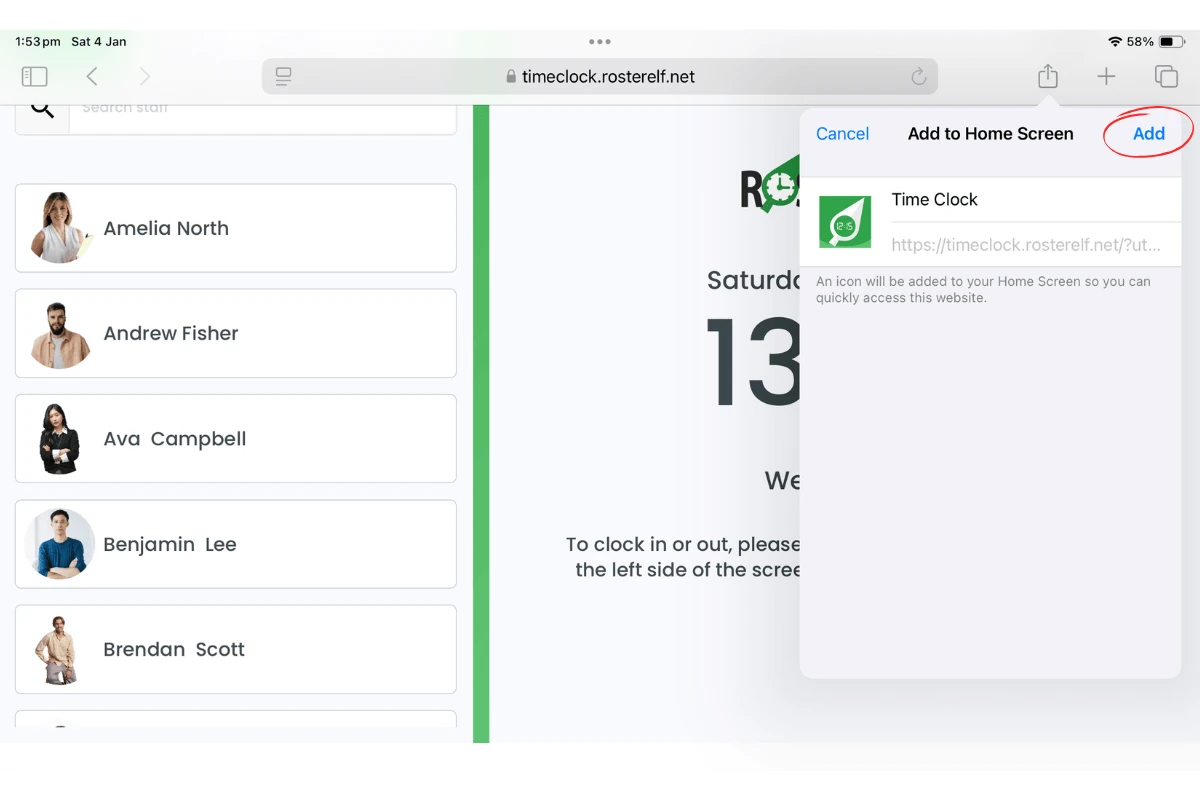The height and width of the screenshot is (800, 1200).
Task: Go back with the back arrow
Action: click(92, 76)
